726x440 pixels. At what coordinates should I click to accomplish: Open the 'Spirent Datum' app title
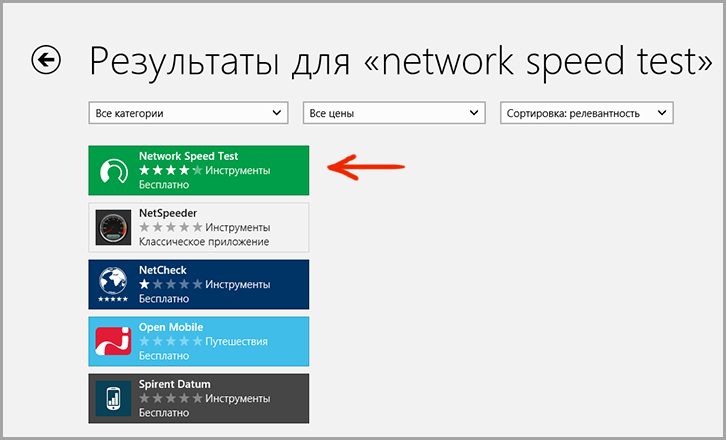[x=175, y=384]
